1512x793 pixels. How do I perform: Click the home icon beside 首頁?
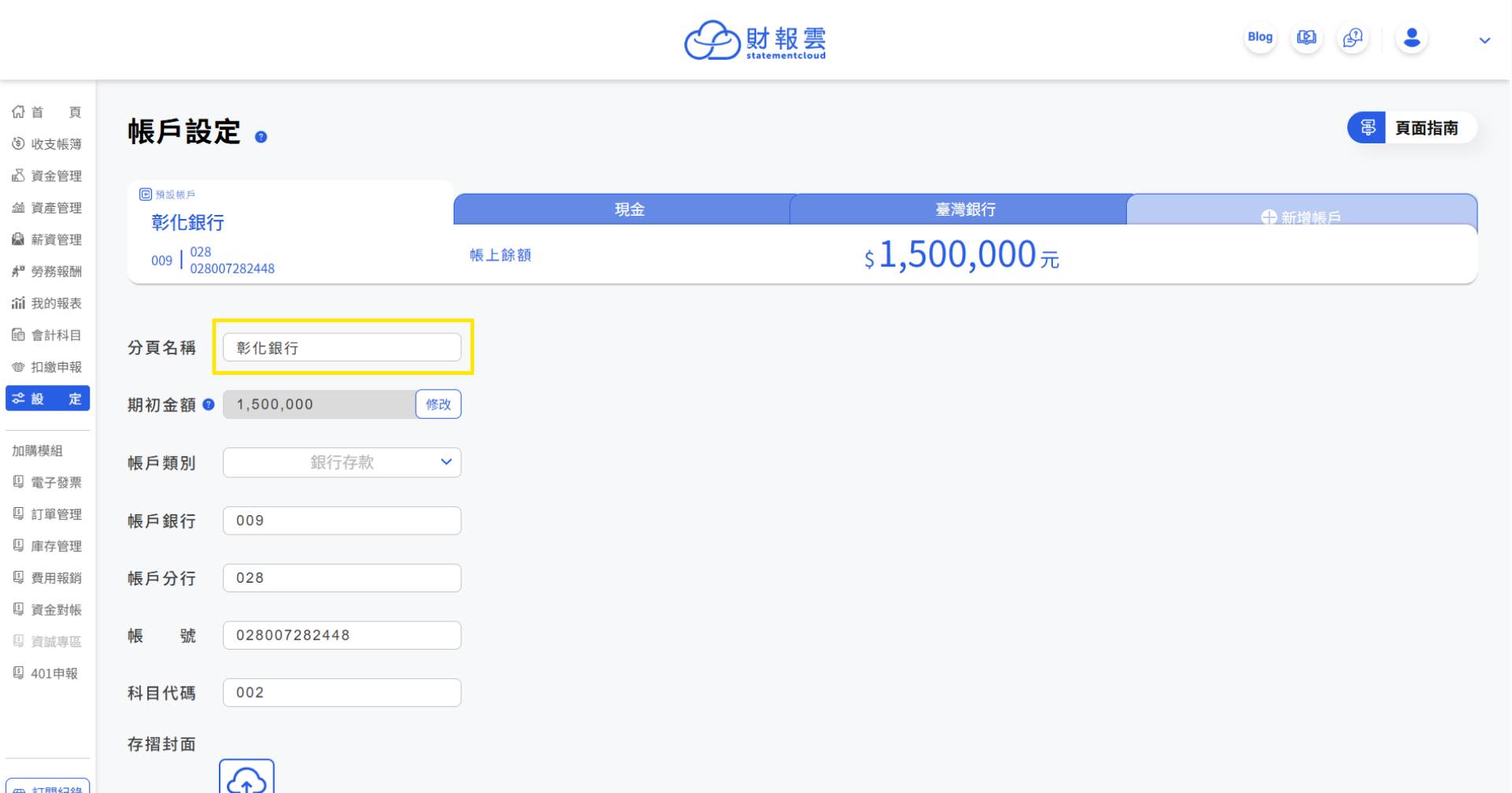[18, 112]
